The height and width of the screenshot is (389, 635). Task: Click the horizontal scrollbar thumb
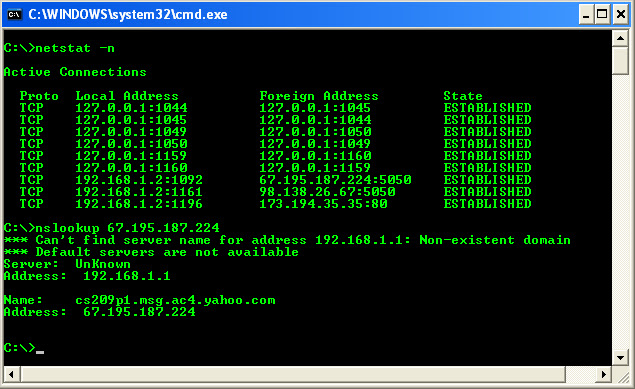[x=293, y=374]
